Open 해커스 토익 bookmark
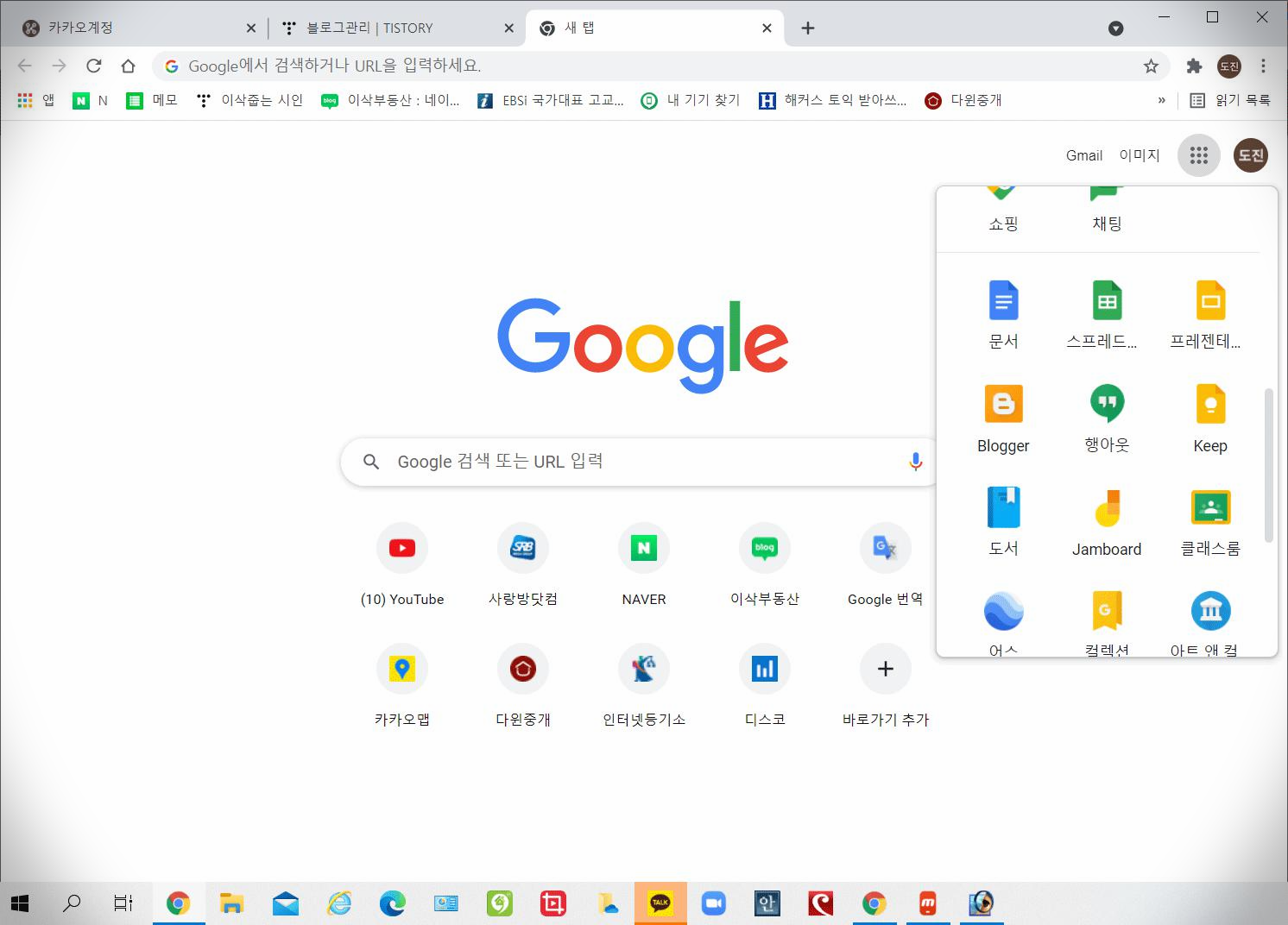The height and width of the screenshot is (925, 1288). [x=833, y=100]
